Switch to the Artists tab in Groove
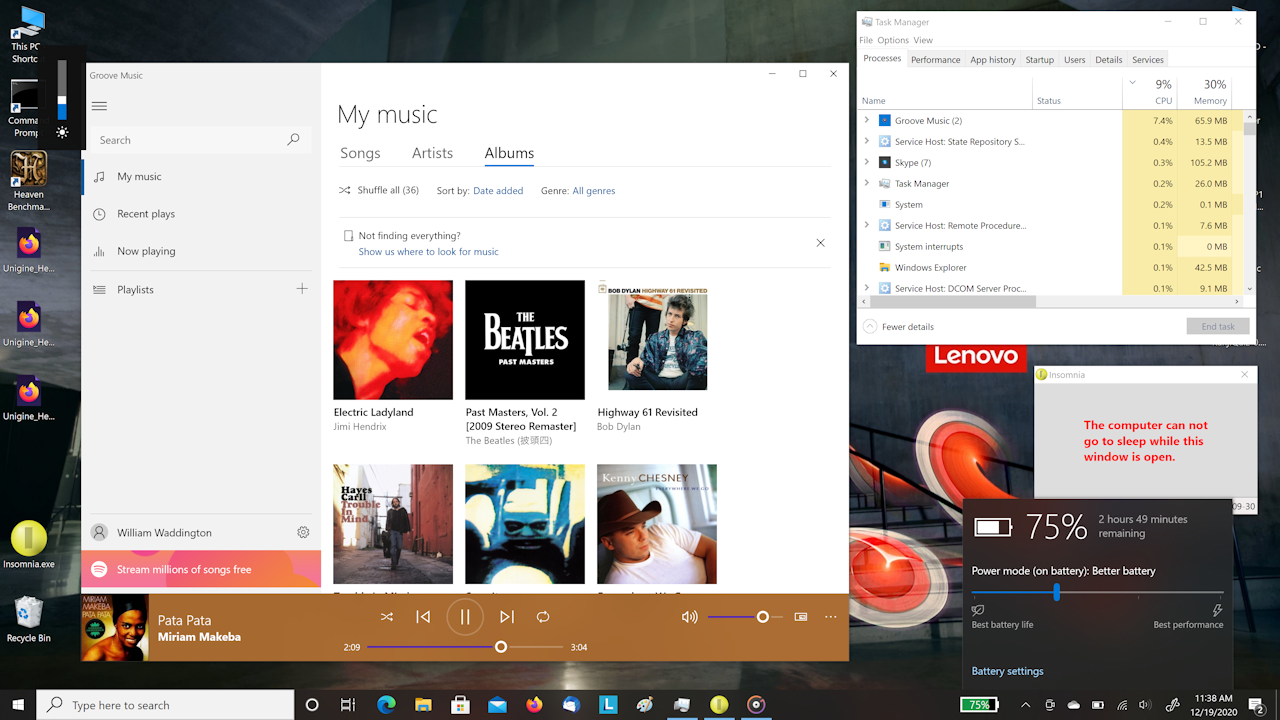Viewport: 1280px width, 720px height. tap(432, 153)
